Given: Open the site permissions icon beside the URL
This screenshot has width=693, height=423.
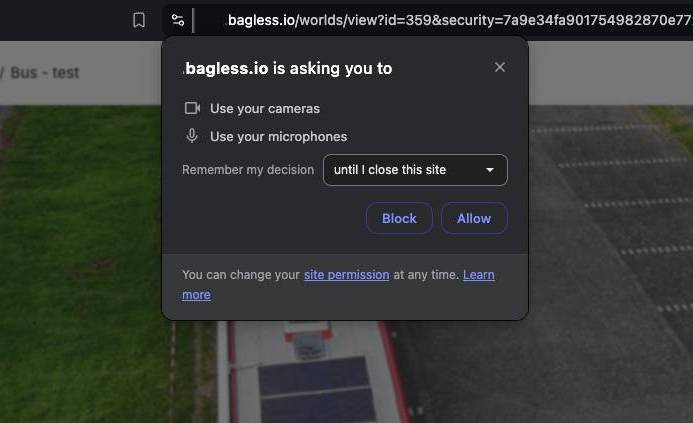Looking at the screenshot, I should [177, 20].
